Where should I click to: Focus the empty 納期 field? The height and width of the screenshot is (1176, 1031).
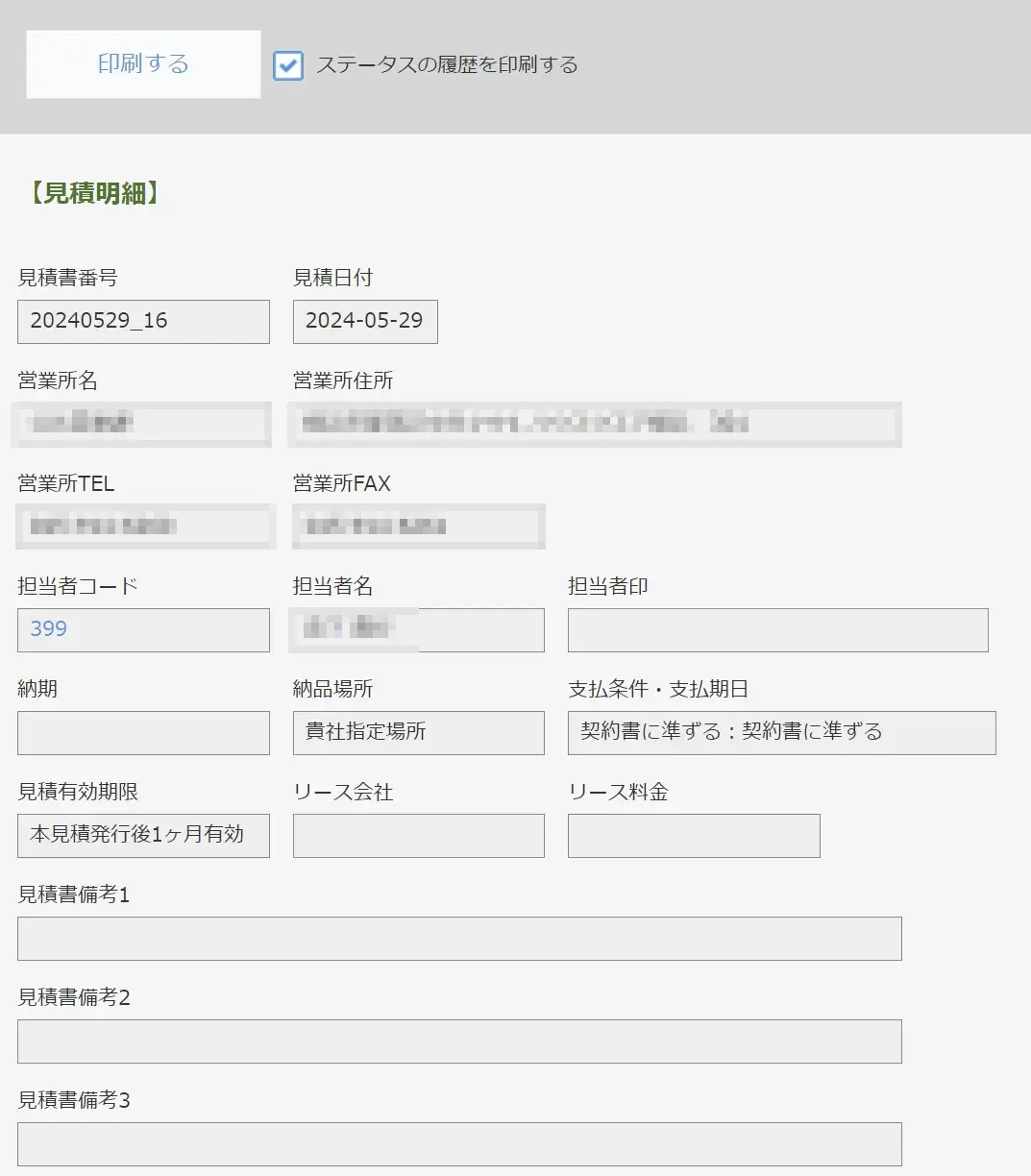coord(143,732)
